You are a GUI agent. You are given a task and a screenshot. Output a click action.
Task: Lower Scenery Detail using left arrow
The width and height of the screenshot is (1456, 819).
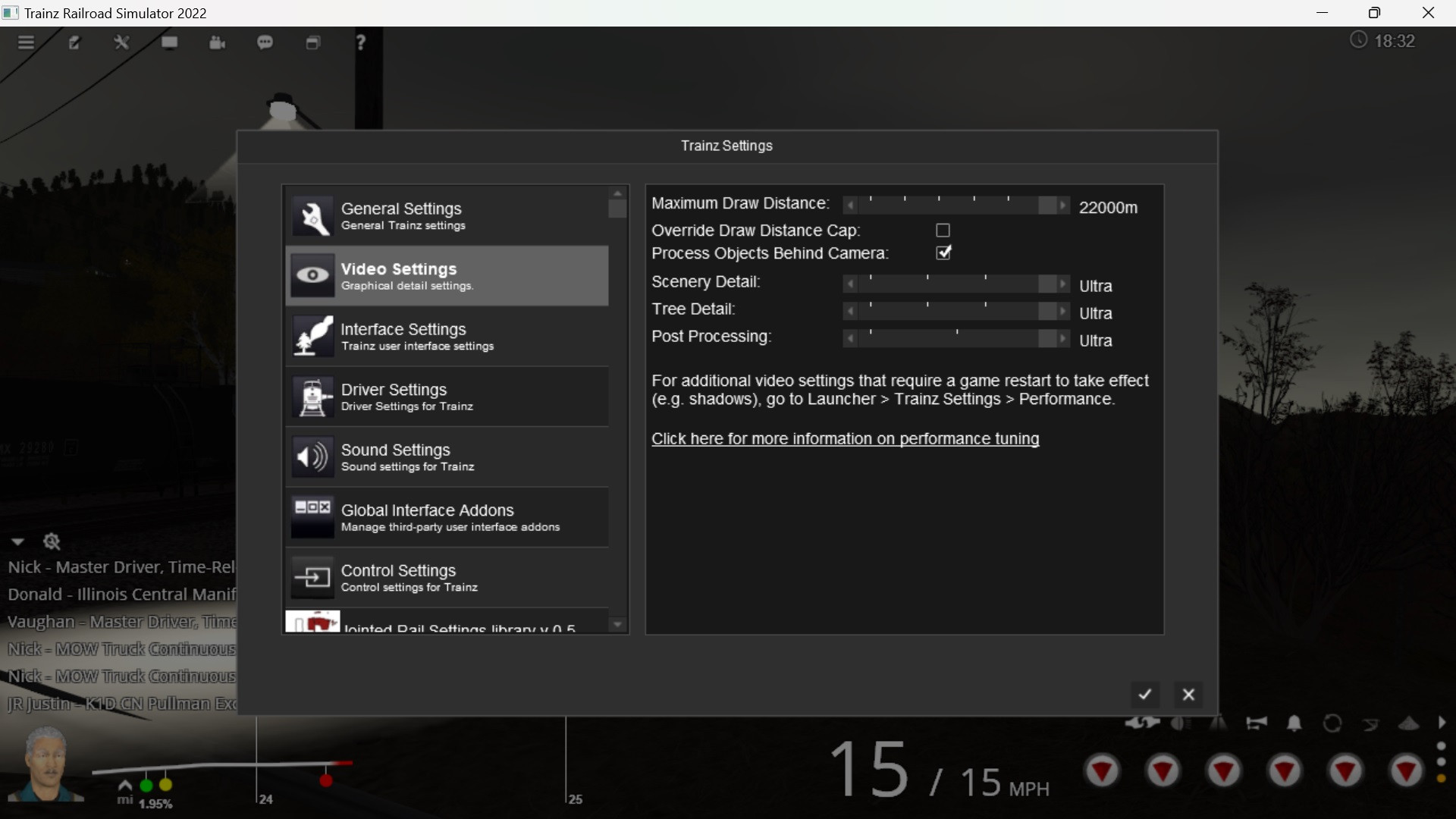click(x=850, y=284)
